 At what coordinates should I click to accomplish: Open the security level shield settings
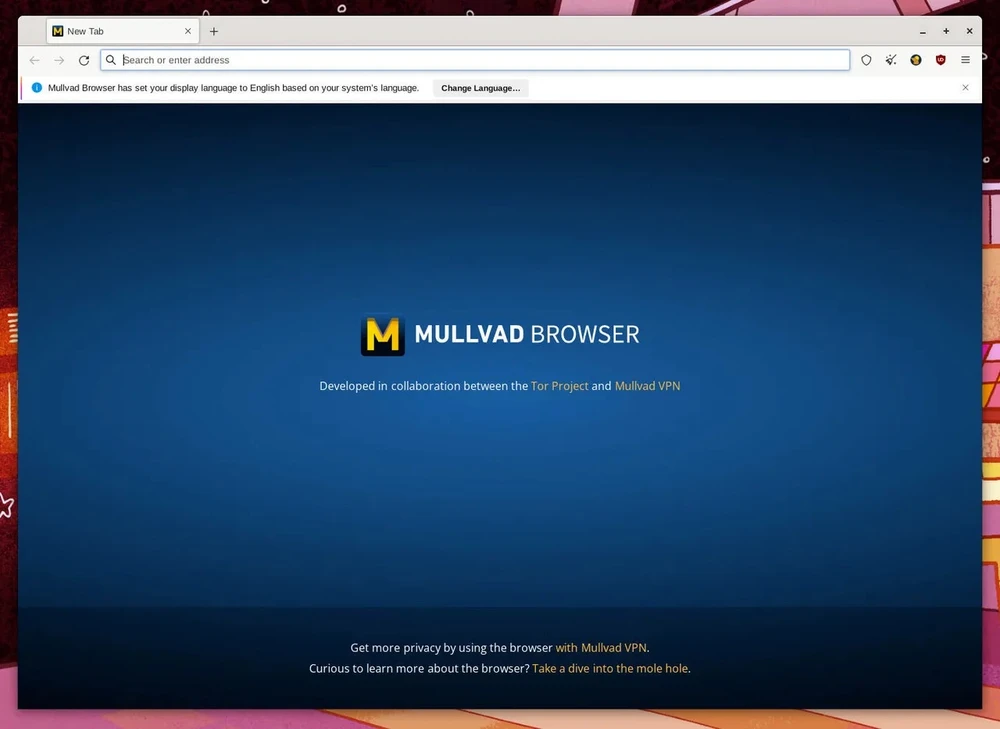point(866,60)
